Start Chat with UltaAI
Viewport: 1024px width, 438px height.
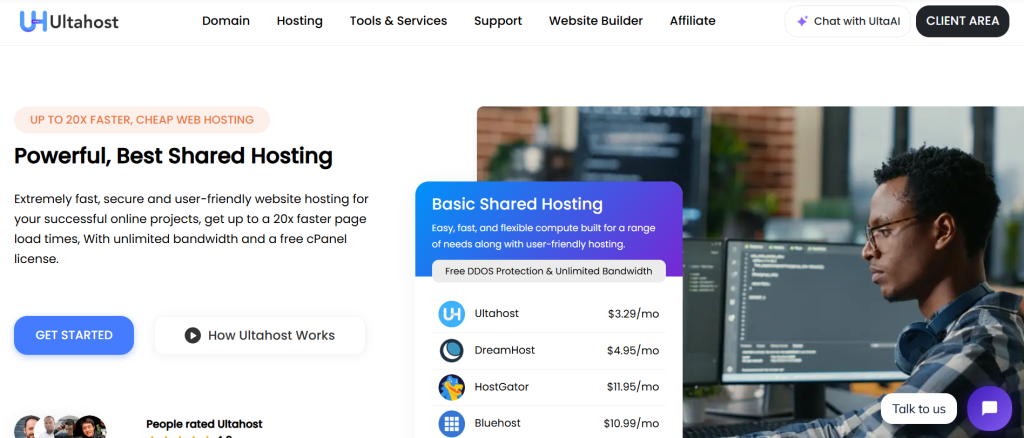[x=848, y=21]
